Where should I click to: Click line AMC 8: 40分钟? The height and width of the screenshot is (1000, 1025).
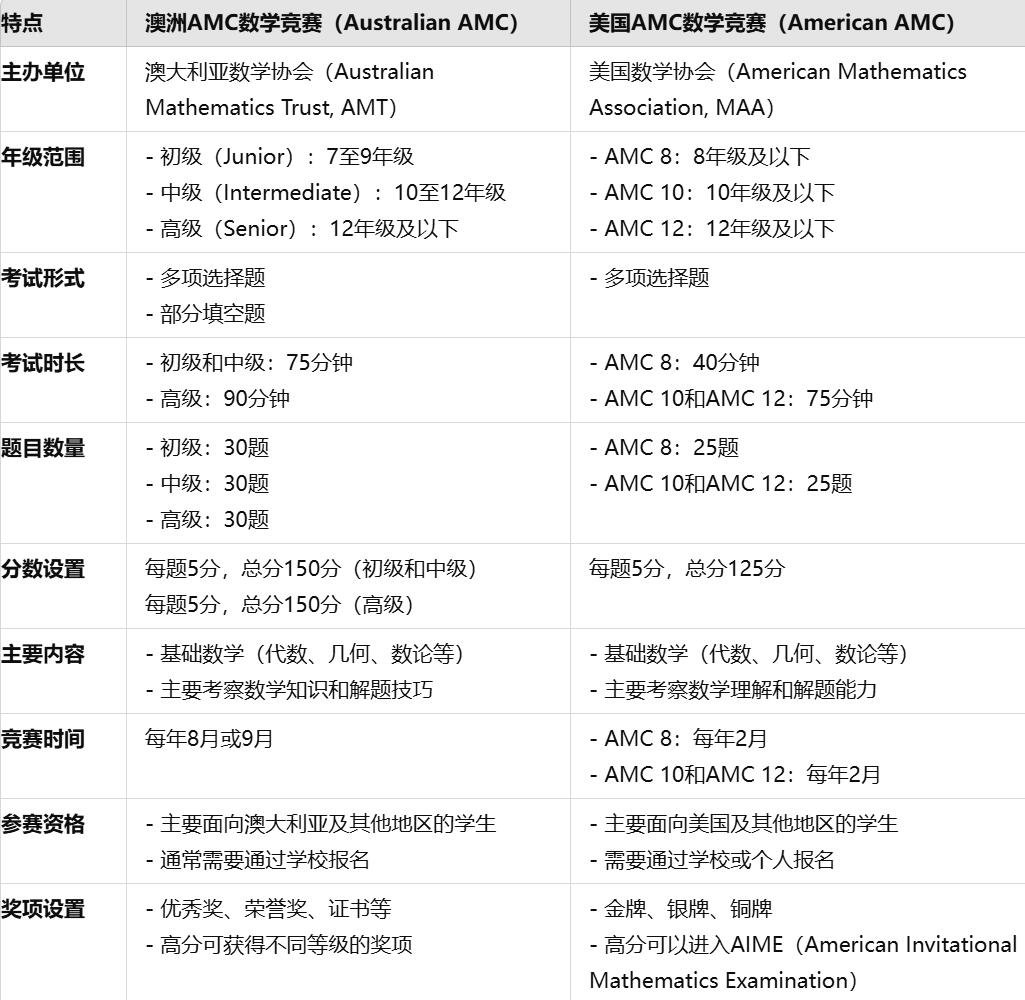[x=675, y=362]
